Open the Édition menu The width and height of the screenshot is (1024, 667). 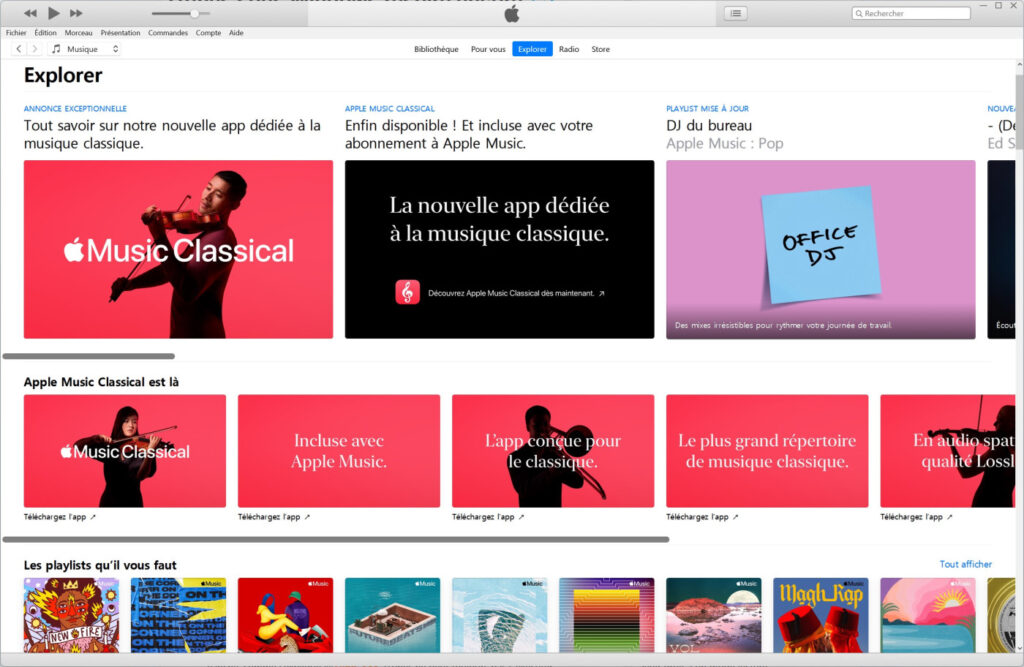pyautogui.click(x=45, y=33)
